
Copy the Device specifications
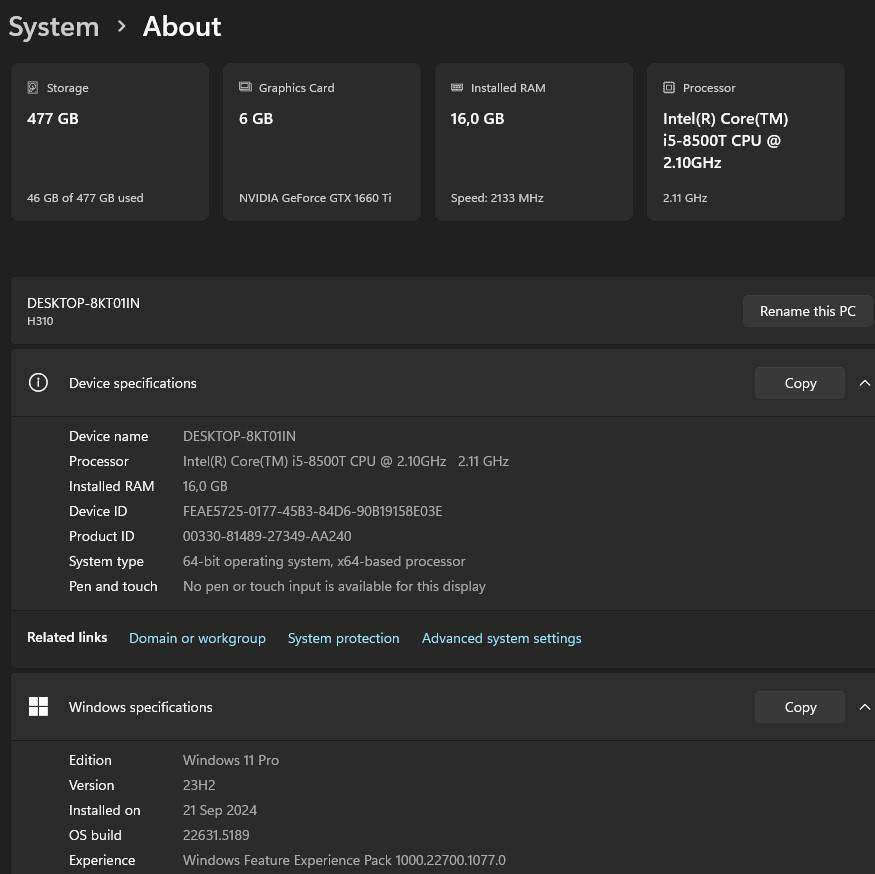[x=799, y=382]
